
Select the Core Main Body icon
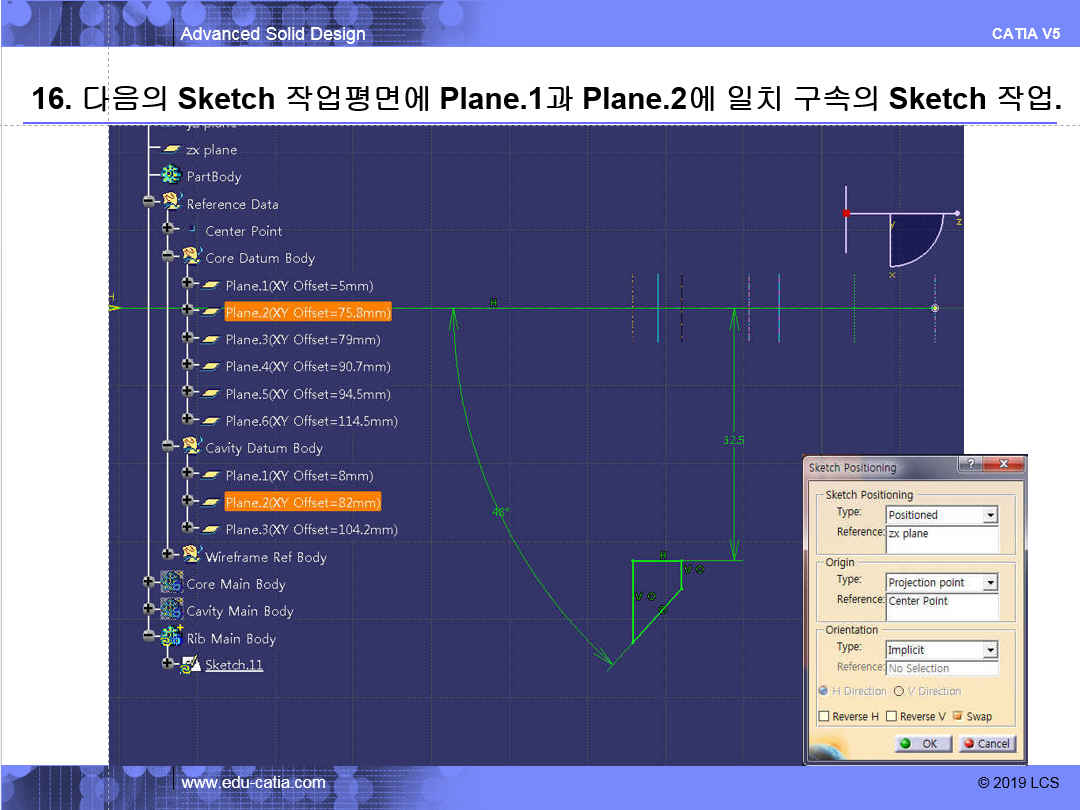171,583
